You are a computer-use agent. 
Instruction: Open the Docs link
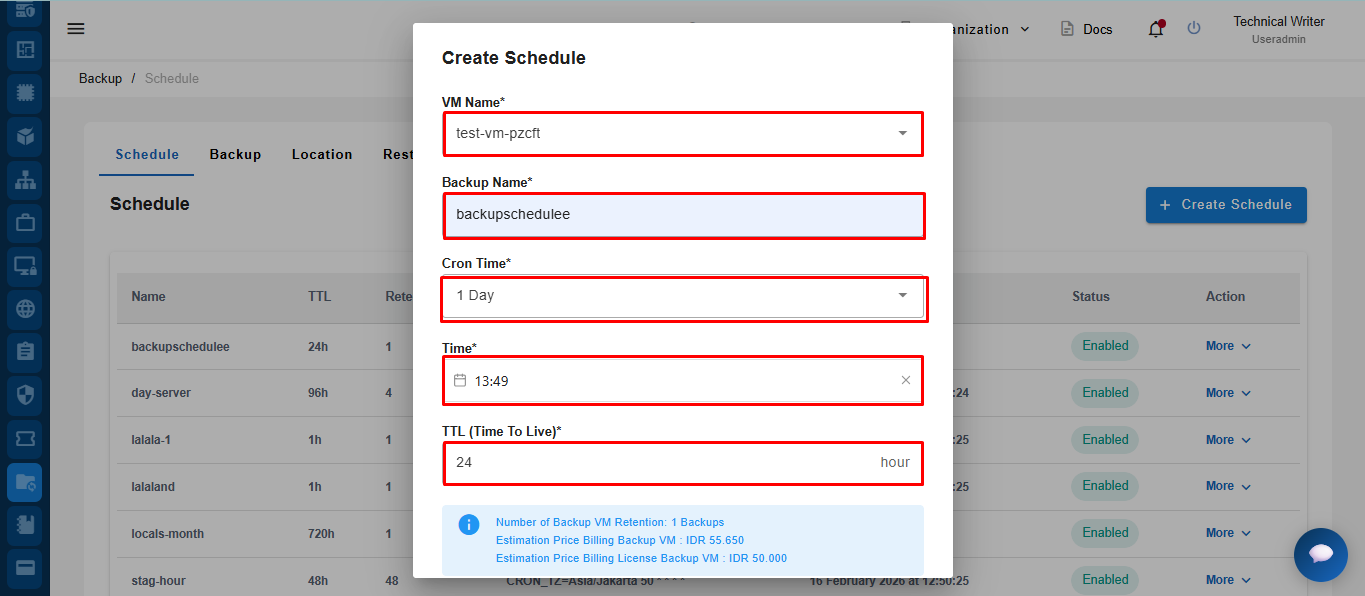pyautogui.click(x=1087, y=29)
